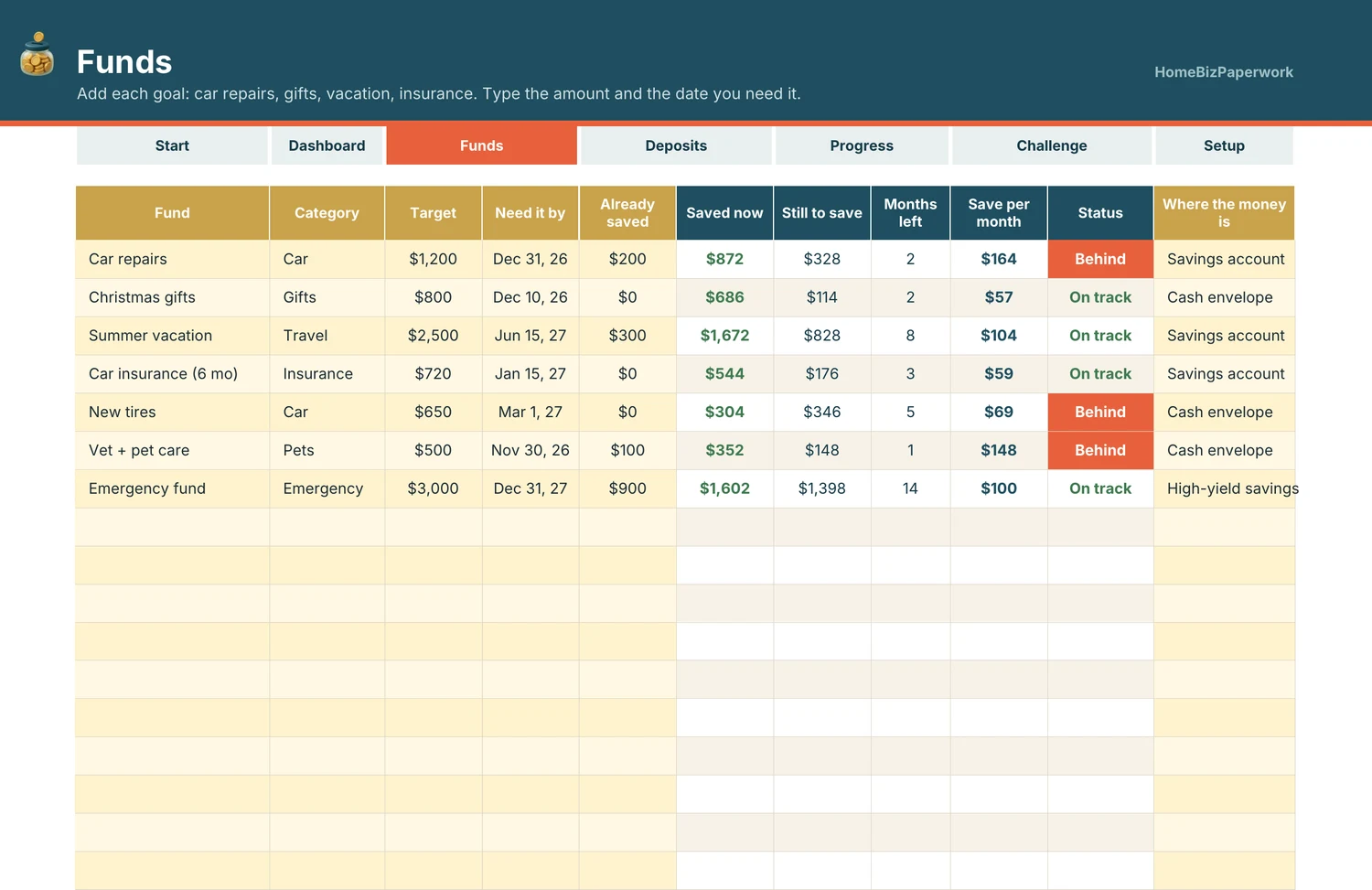1372x890 pixels.
Task: Click the Need it by column header
Action: click(531, 213)
